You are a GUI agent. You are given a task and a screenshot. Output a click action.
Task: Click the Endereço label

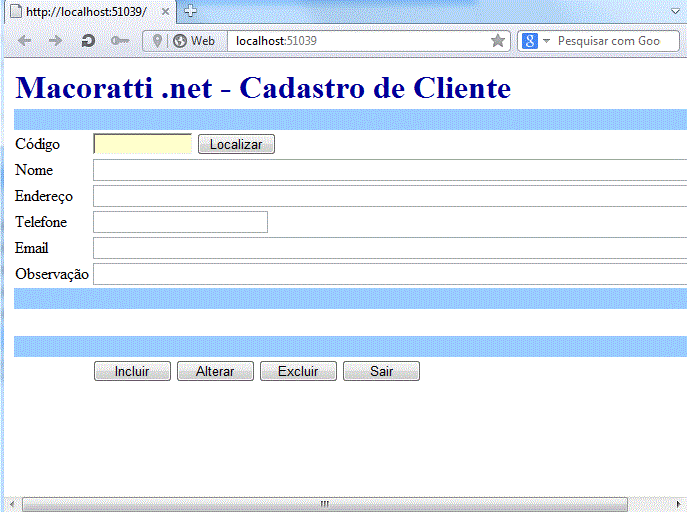click(x=44, y=196)
